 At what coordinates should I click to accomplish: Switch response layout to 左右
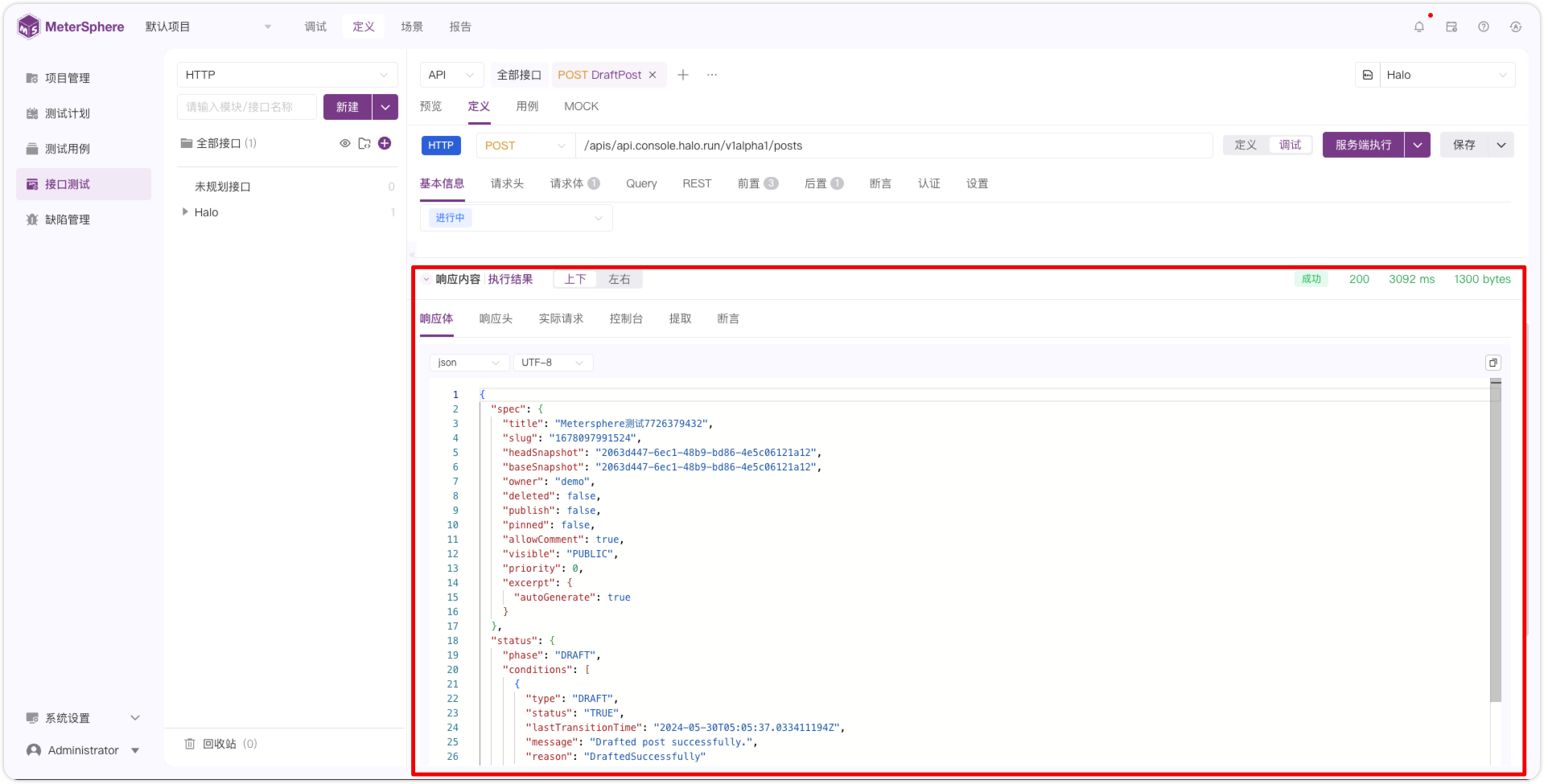pos(620,279)
